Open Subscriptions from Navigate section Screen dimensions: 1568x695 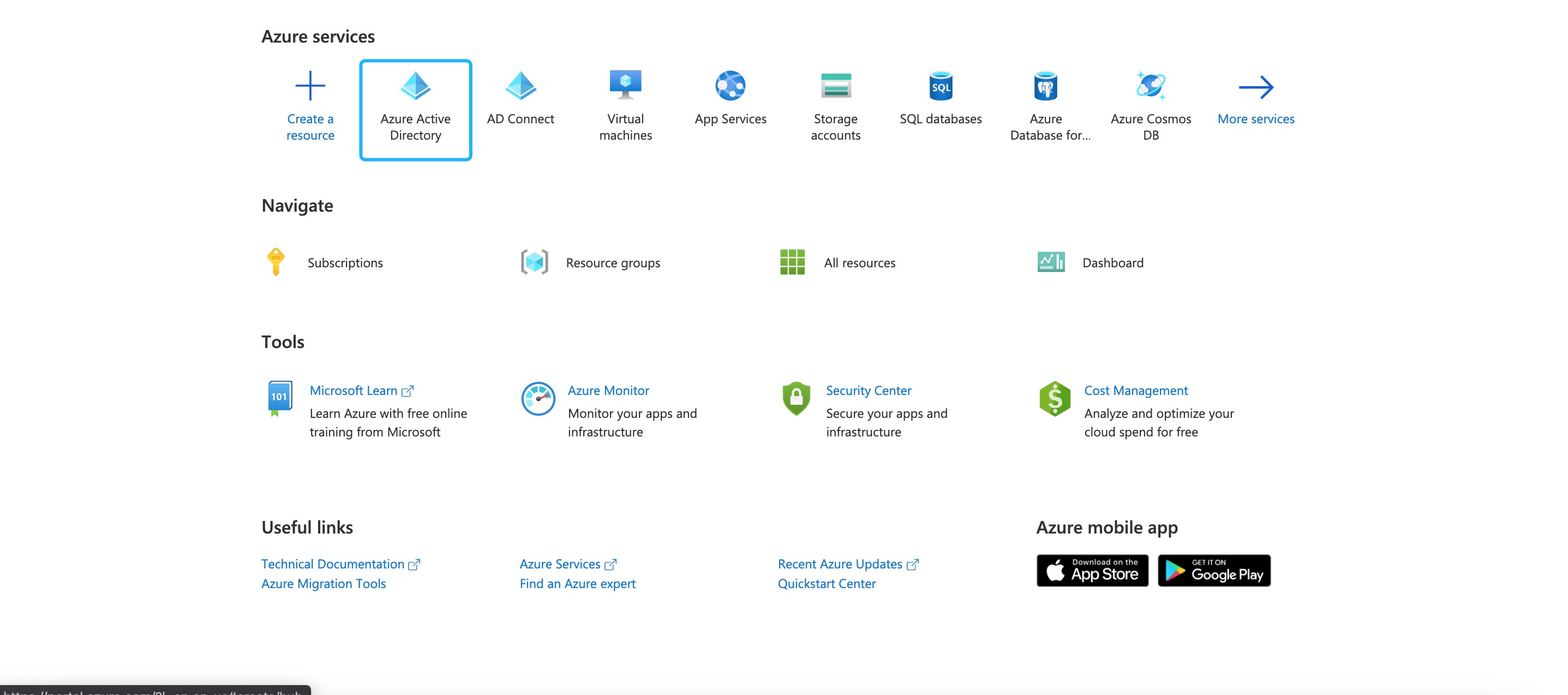pyautogui.click(x=345, y=262)
